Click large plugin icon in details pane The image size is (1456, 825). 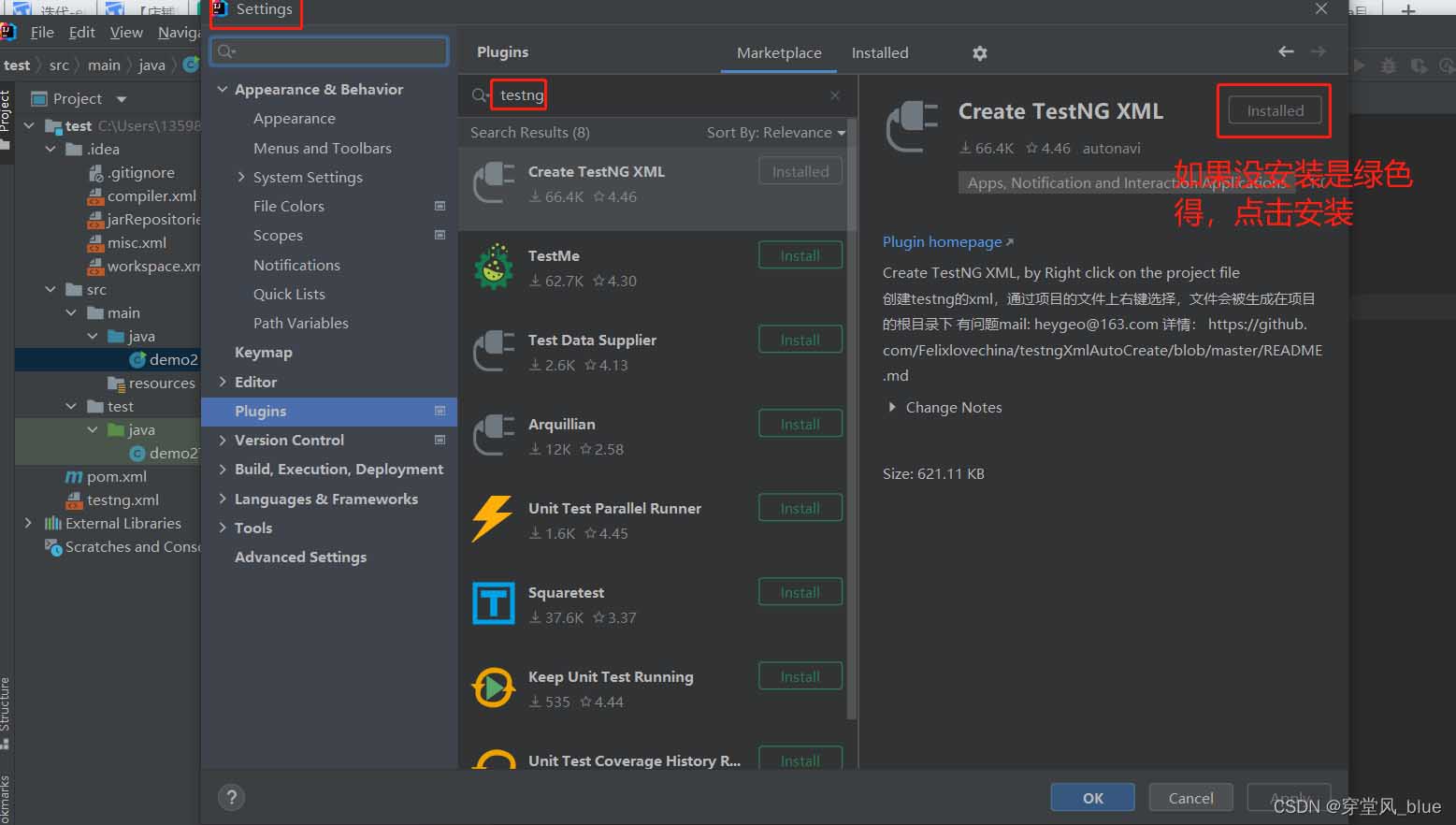912,127
